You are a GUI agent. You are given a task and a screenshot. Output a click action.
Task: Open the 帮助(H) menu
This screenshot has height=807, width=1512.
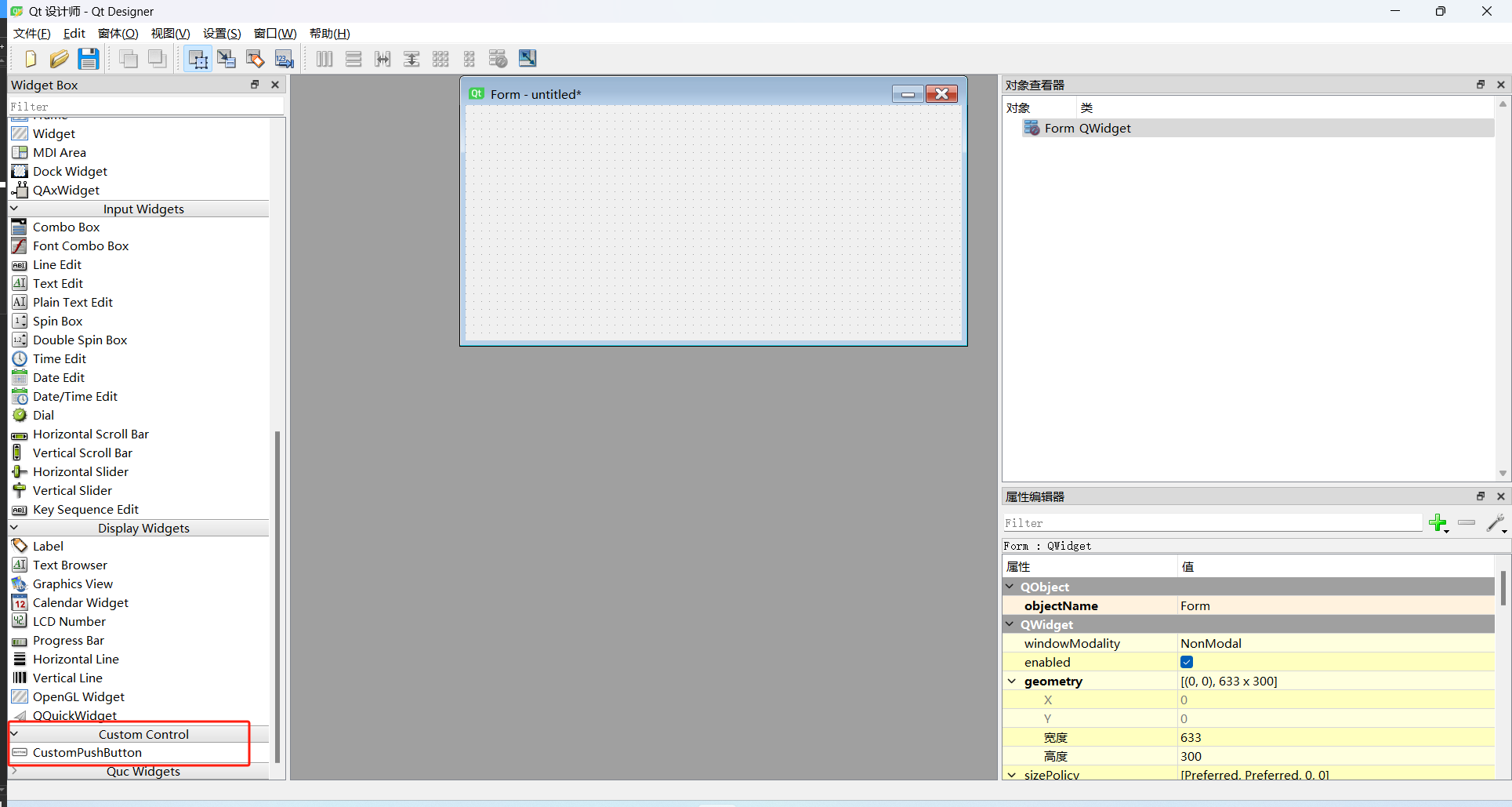pyautogui.click(x=329, y=33)
